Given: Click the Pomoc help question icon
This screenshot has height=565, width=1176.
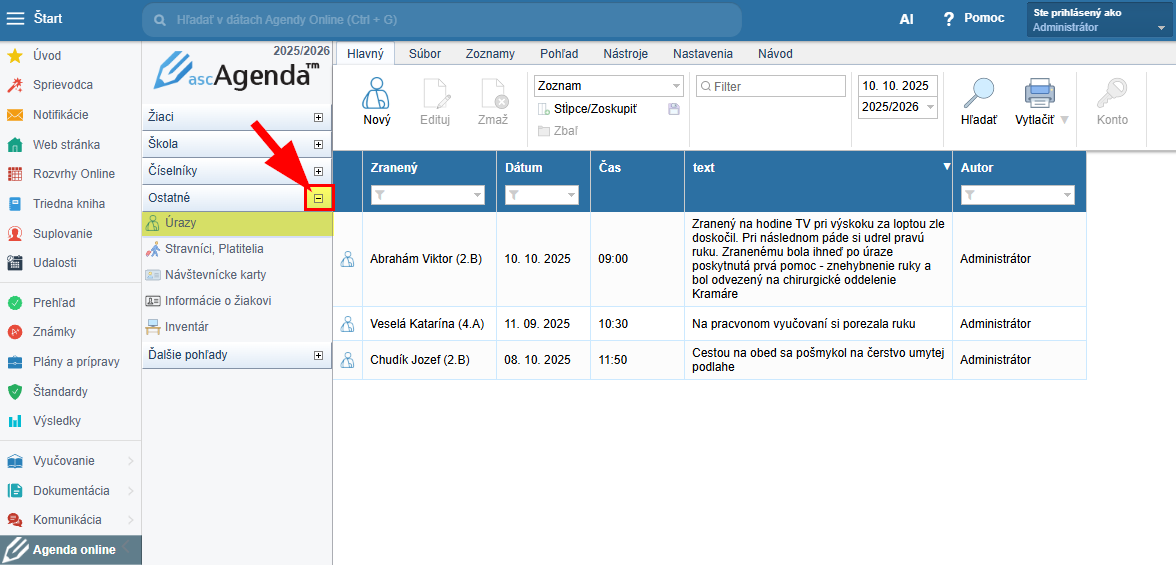Looking at the screenshot, I should coord(949,19).
